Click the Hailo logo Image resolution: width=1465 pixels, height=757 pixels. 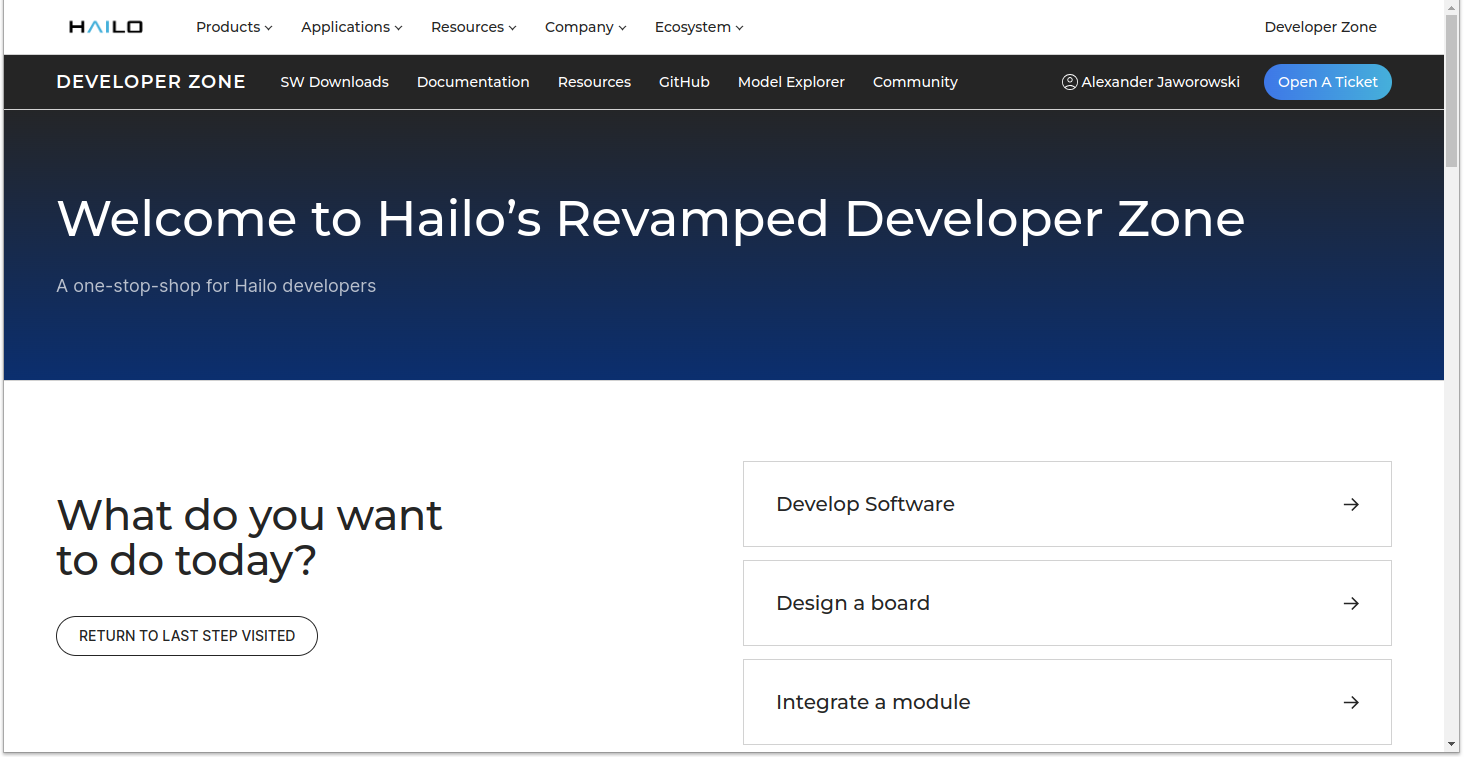106,27
